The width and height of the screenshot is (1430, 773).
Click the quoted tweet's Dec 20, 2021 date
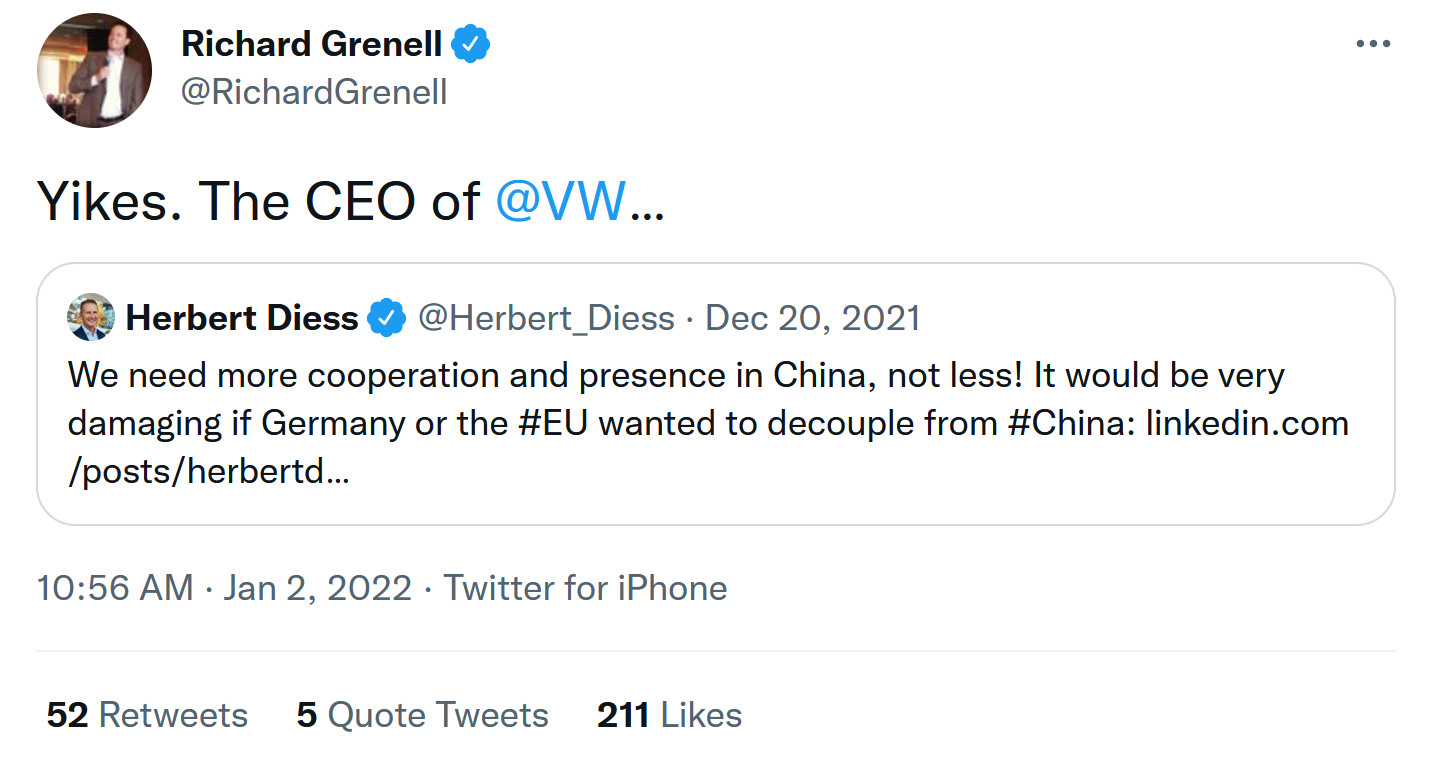812,318
